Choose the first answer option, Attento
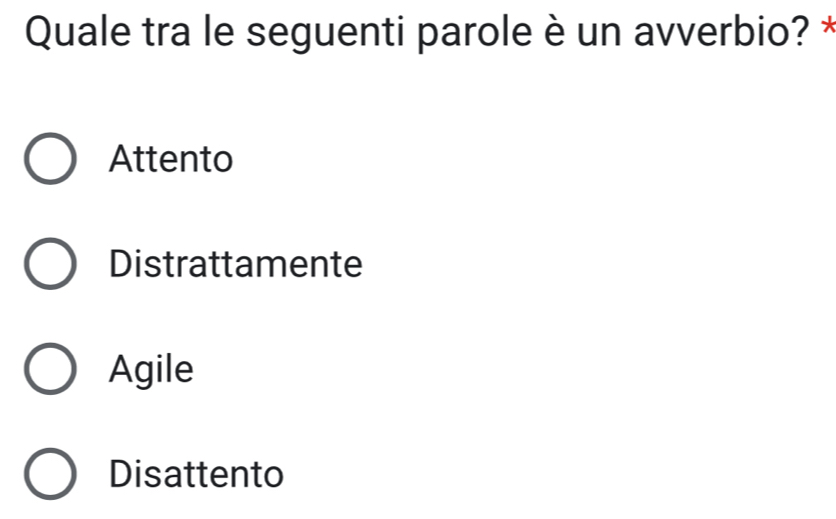The height and width of the screenshot is (519, 836). (x=49, y=159)
